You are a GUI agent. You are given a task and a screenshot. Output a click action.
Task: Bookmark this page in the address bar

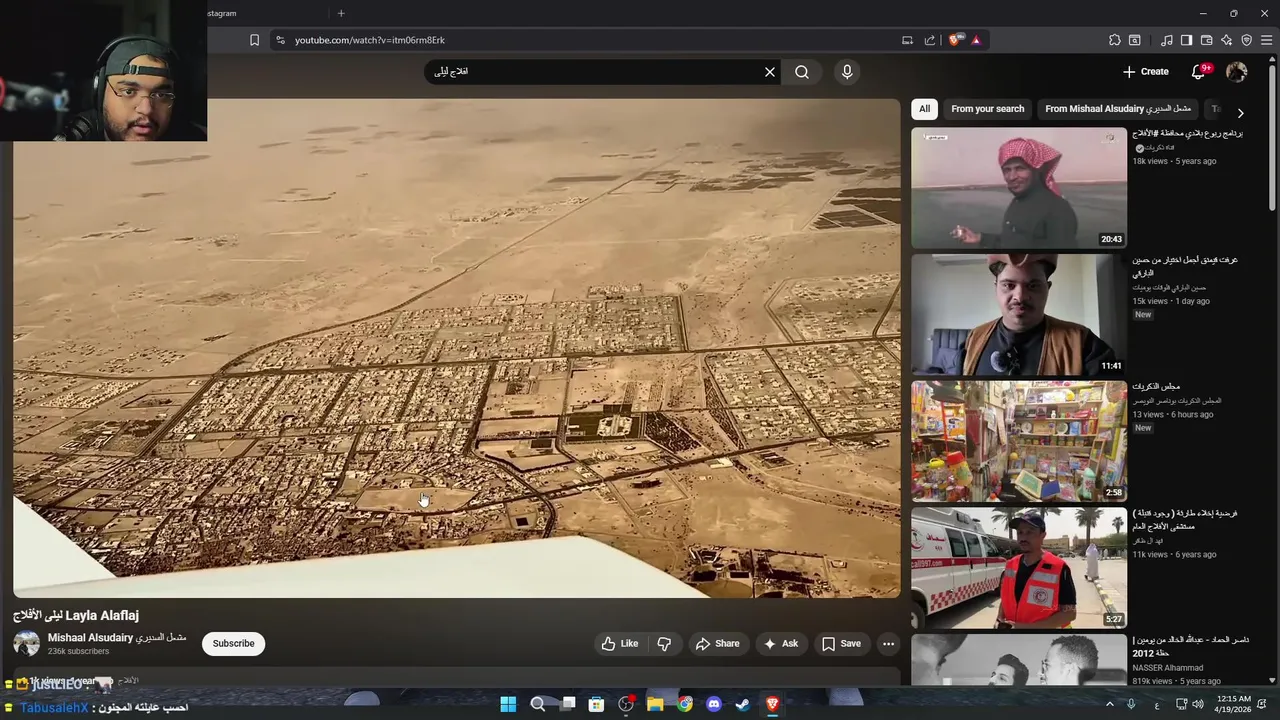tap(254, 40)
